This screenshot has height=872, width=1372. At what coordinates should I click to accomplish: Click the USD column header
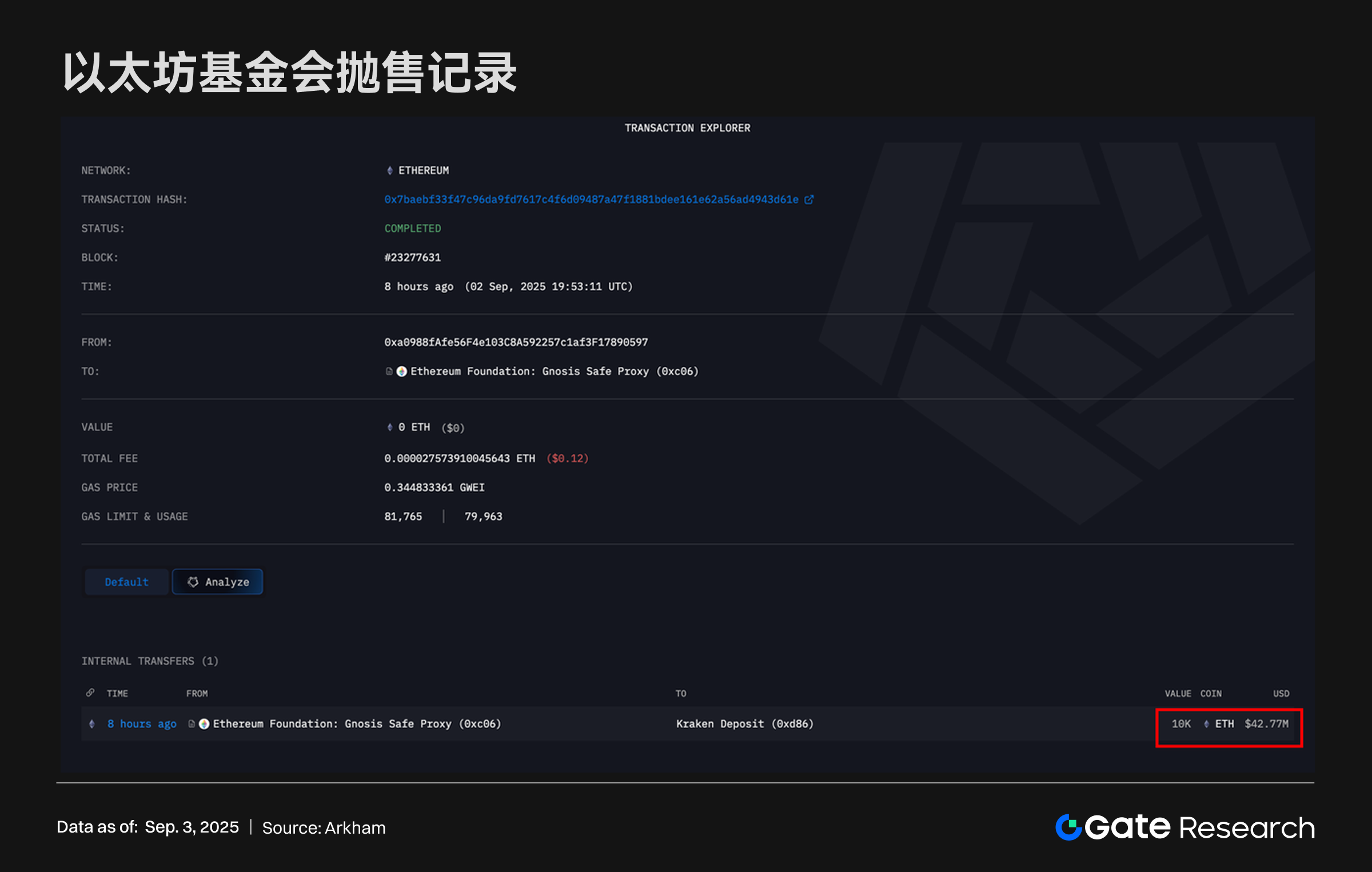click(x=1281, y=693)
